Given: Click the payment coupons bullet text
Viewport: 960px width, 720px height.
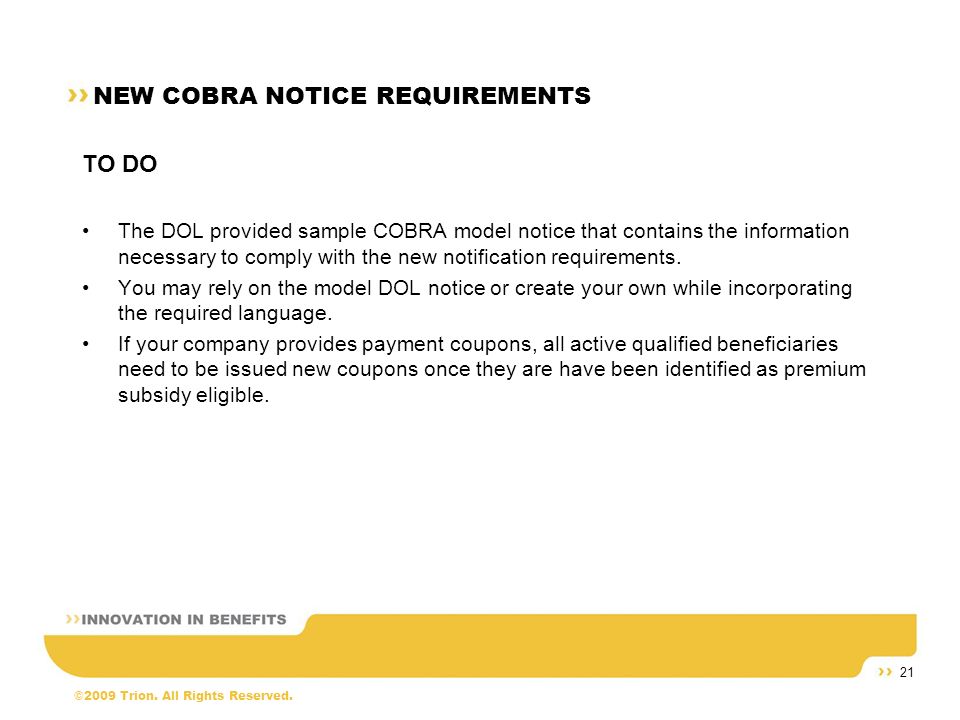Looking at the screenshot, I should coord(492,369).
